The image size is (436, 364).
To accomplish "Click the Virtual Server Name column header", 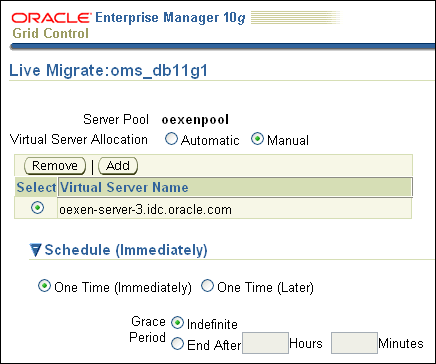I will click(x=235, y=187).
